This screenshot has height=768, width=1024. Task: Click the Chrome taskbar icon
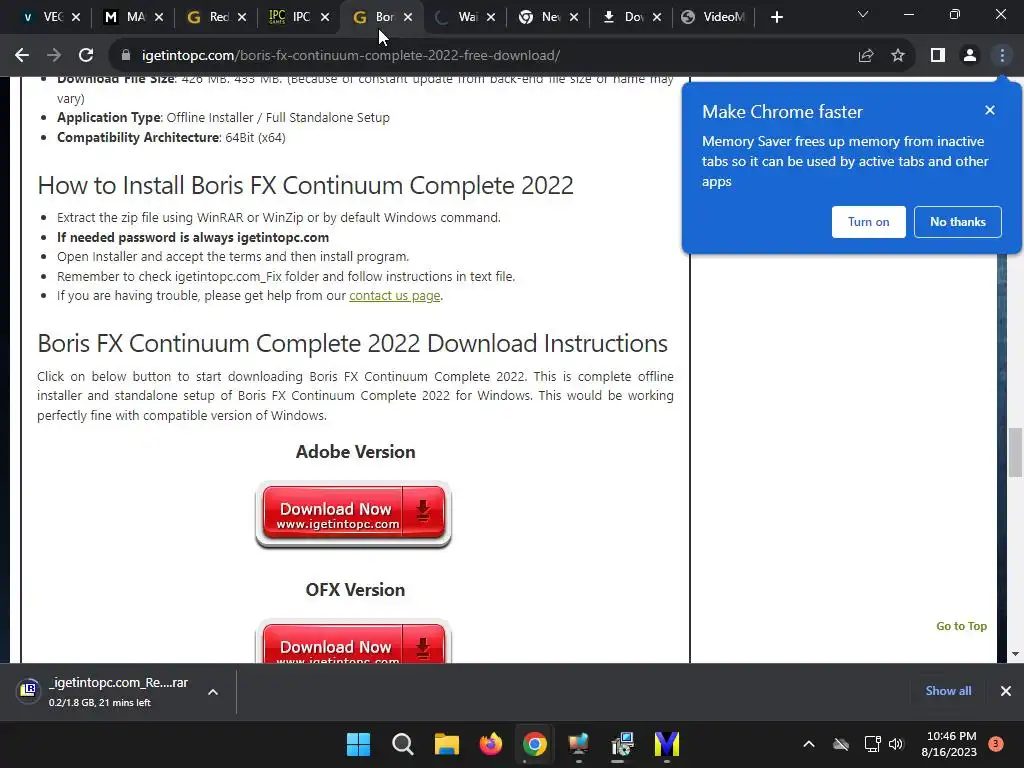click(535, 744)
